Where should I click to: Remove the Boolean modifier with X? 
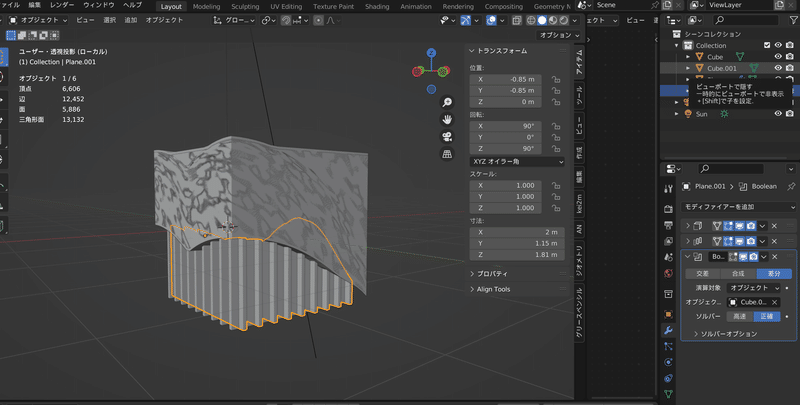click(774, 257)
